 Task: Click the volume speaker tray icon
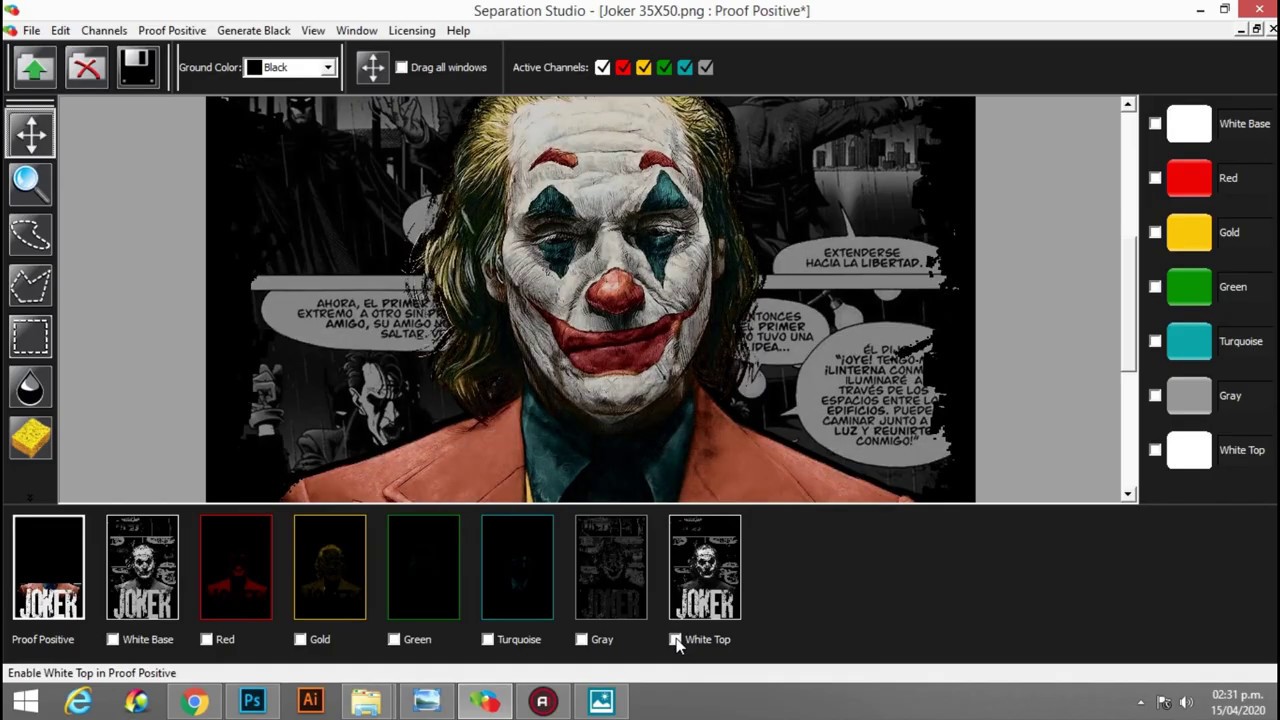tap(1187, 702)
